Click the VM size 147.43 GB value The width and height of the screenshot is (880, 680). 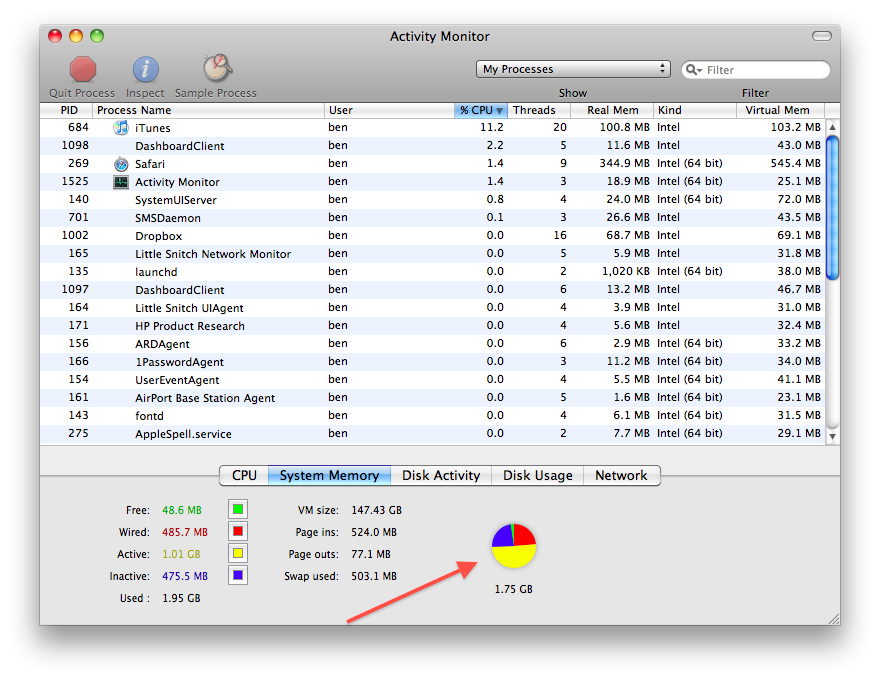(376, 510)
